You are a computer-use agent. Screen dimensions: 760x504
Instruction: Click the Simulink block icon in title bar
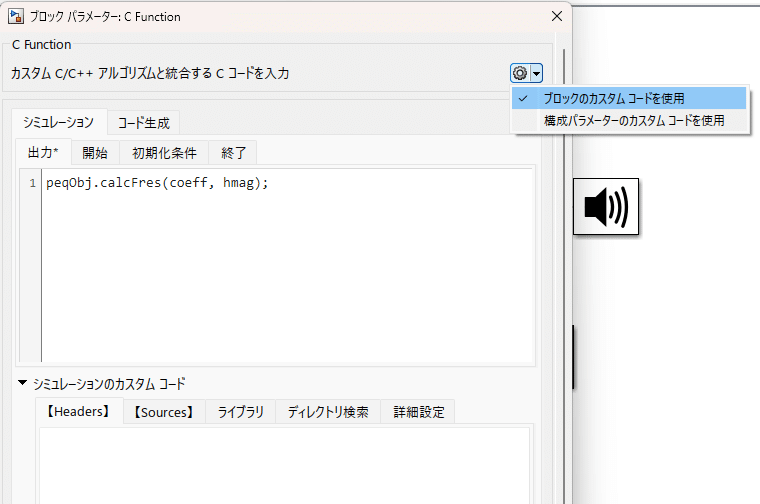coord(16,16)
